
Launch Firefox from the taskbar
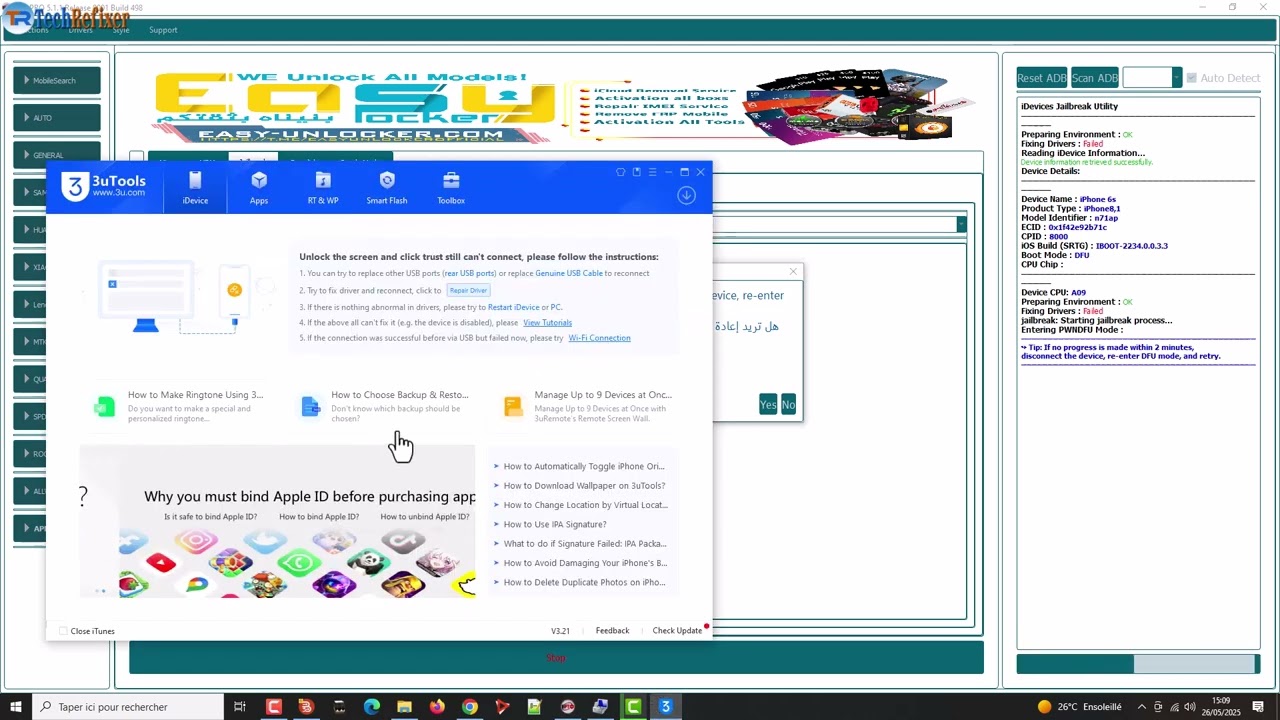click(437, 707)
